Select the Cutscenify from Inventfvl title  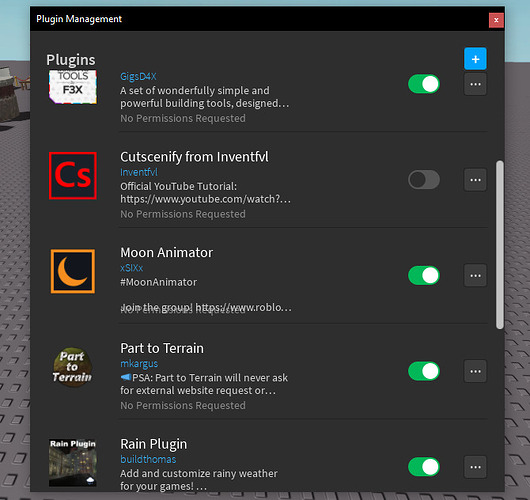[194, 157]
